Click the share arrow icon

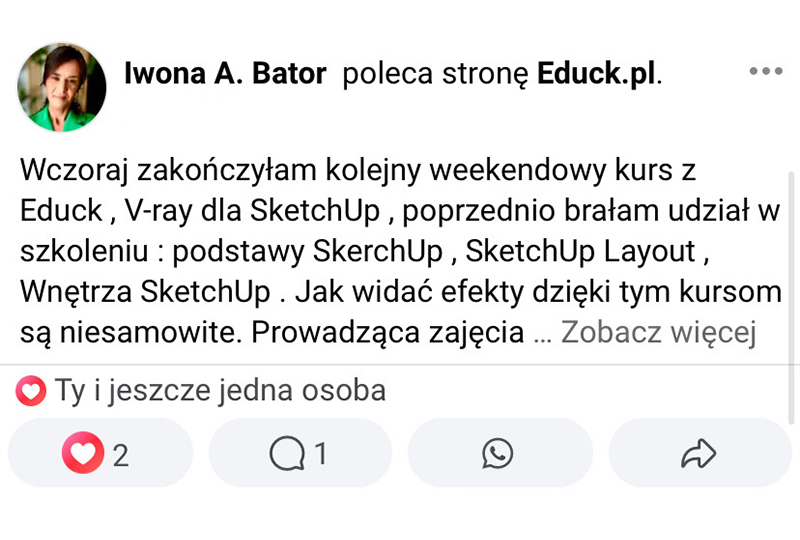click(698, 454)
